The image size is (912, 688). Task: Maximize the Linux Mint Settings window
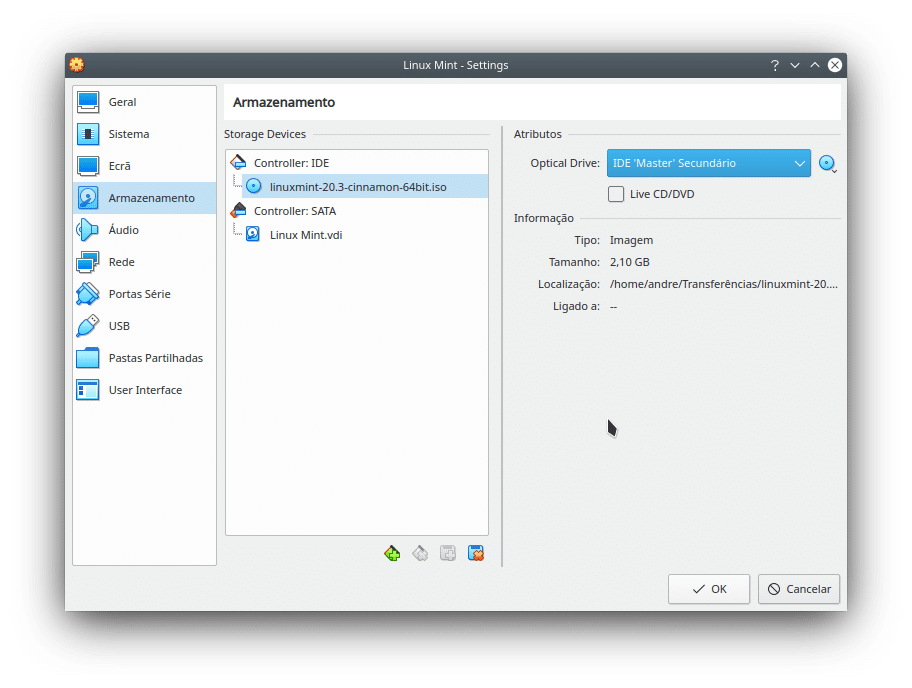(x=815, y=65)
